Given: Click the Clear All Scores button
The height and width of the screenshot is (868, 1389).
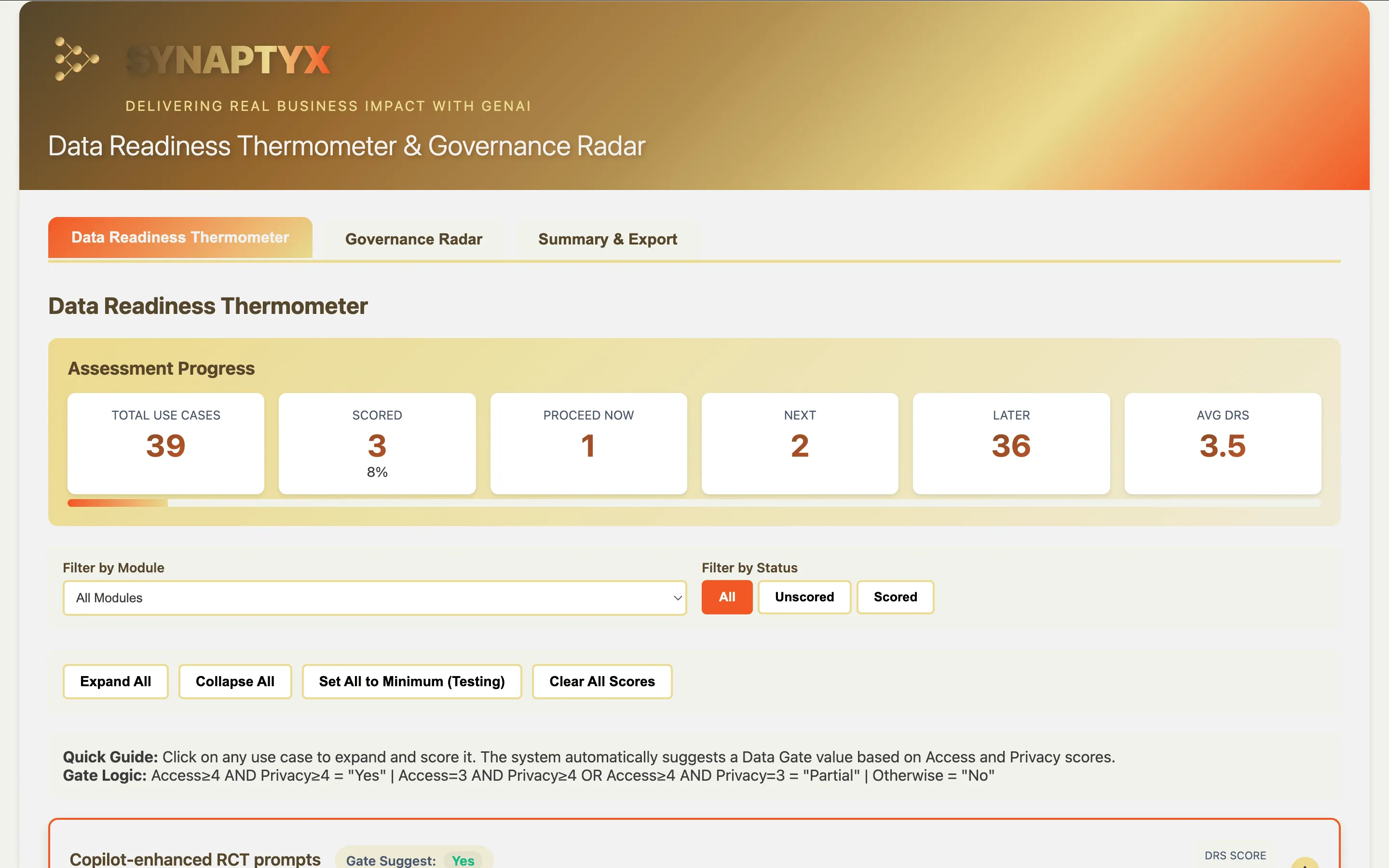Looking at the screenshot, I should pos(601,681).
